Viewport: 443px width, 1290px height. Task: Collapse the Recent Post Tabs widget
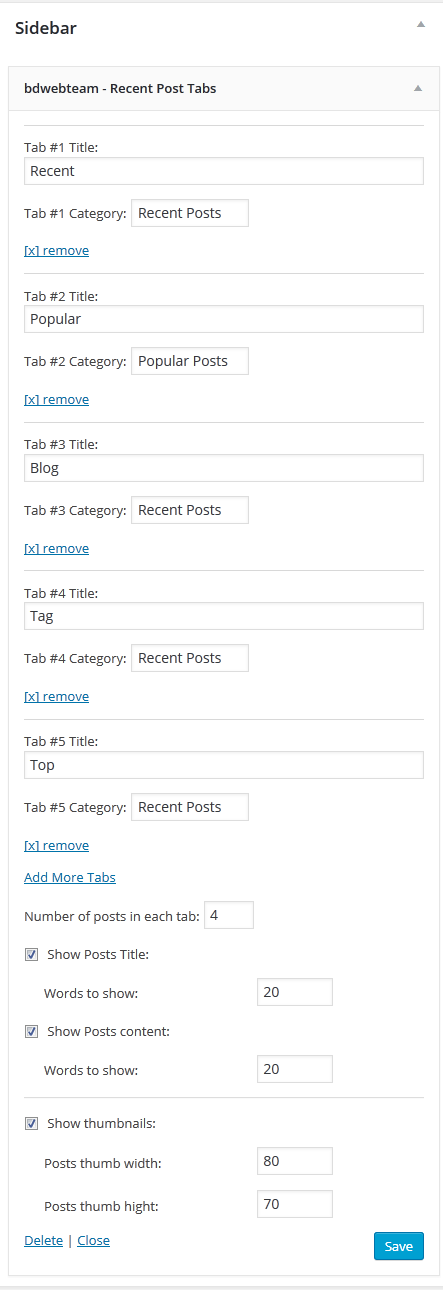click(x=418, y=88)
